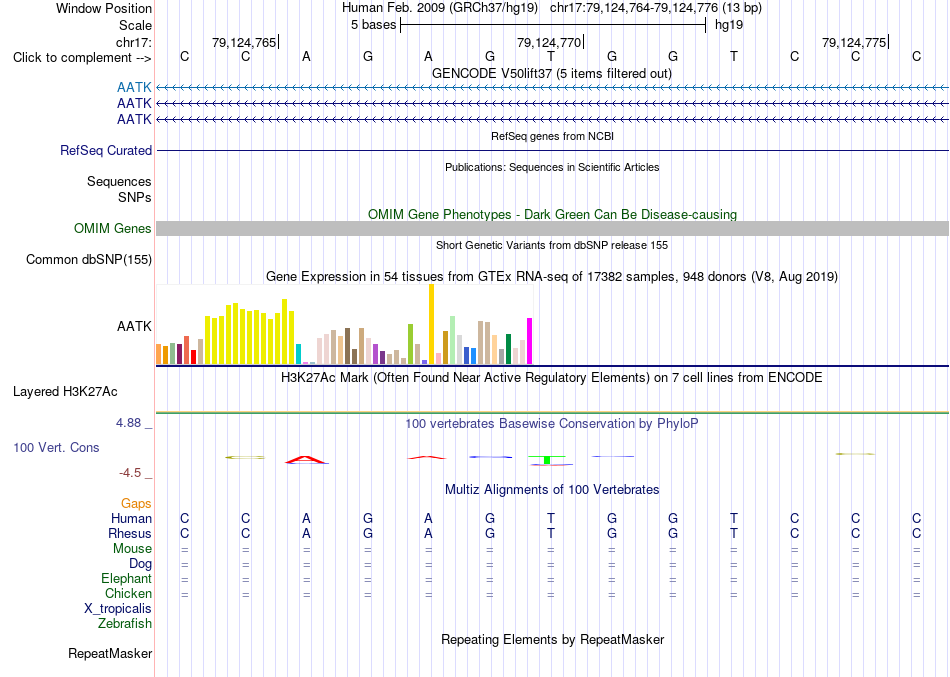Click 'Multiz Alignments of 100 Vertebrates' title

552,489
